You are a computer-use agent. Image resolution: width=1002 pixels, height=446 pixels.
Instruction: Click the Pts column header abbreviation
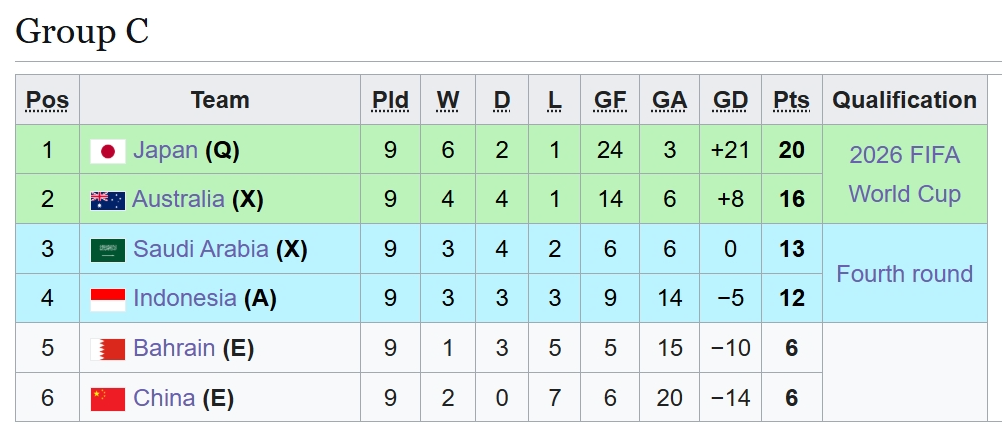click(791, 100)
